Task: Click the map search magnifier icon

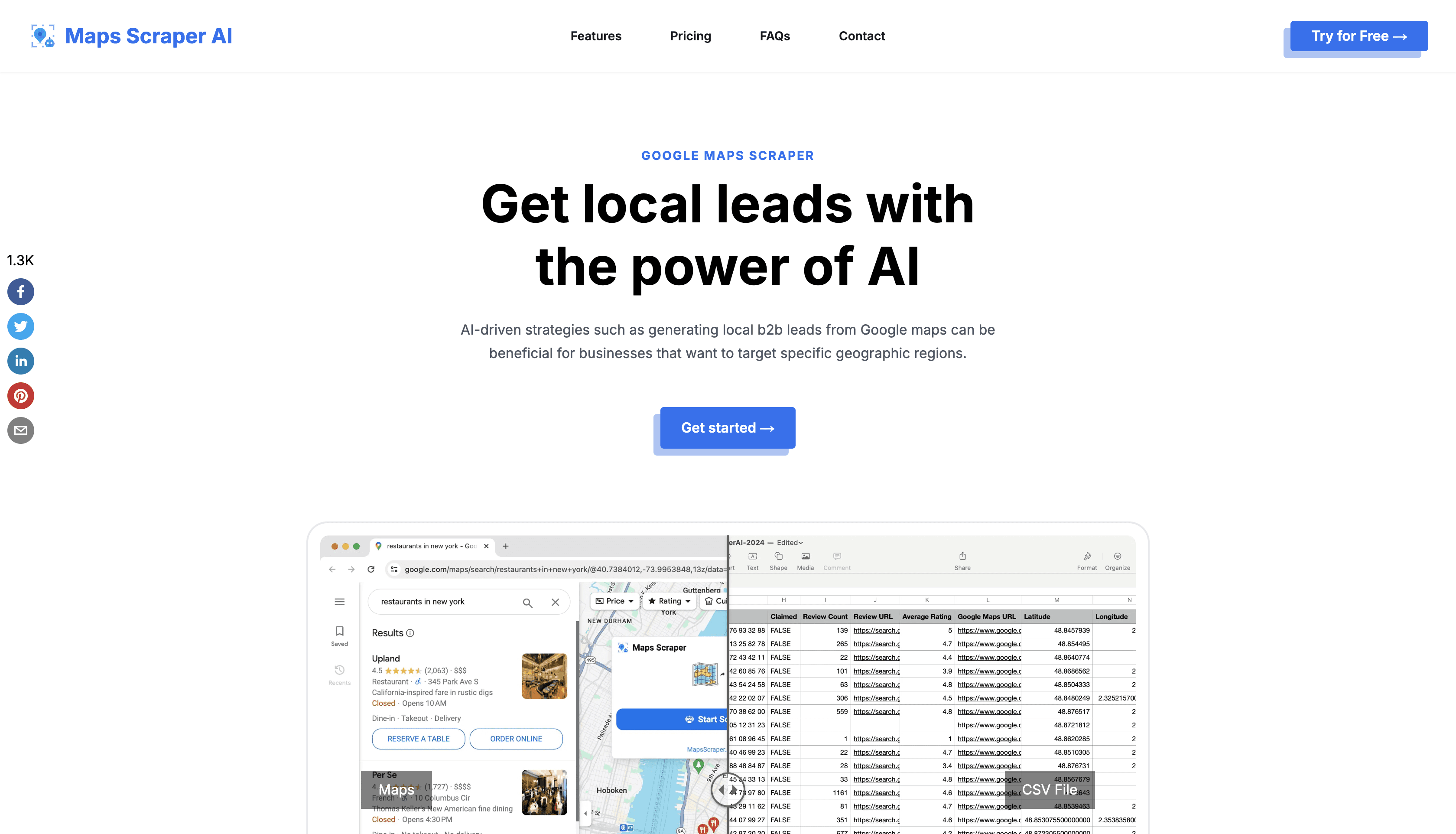Action: point(527,603)
